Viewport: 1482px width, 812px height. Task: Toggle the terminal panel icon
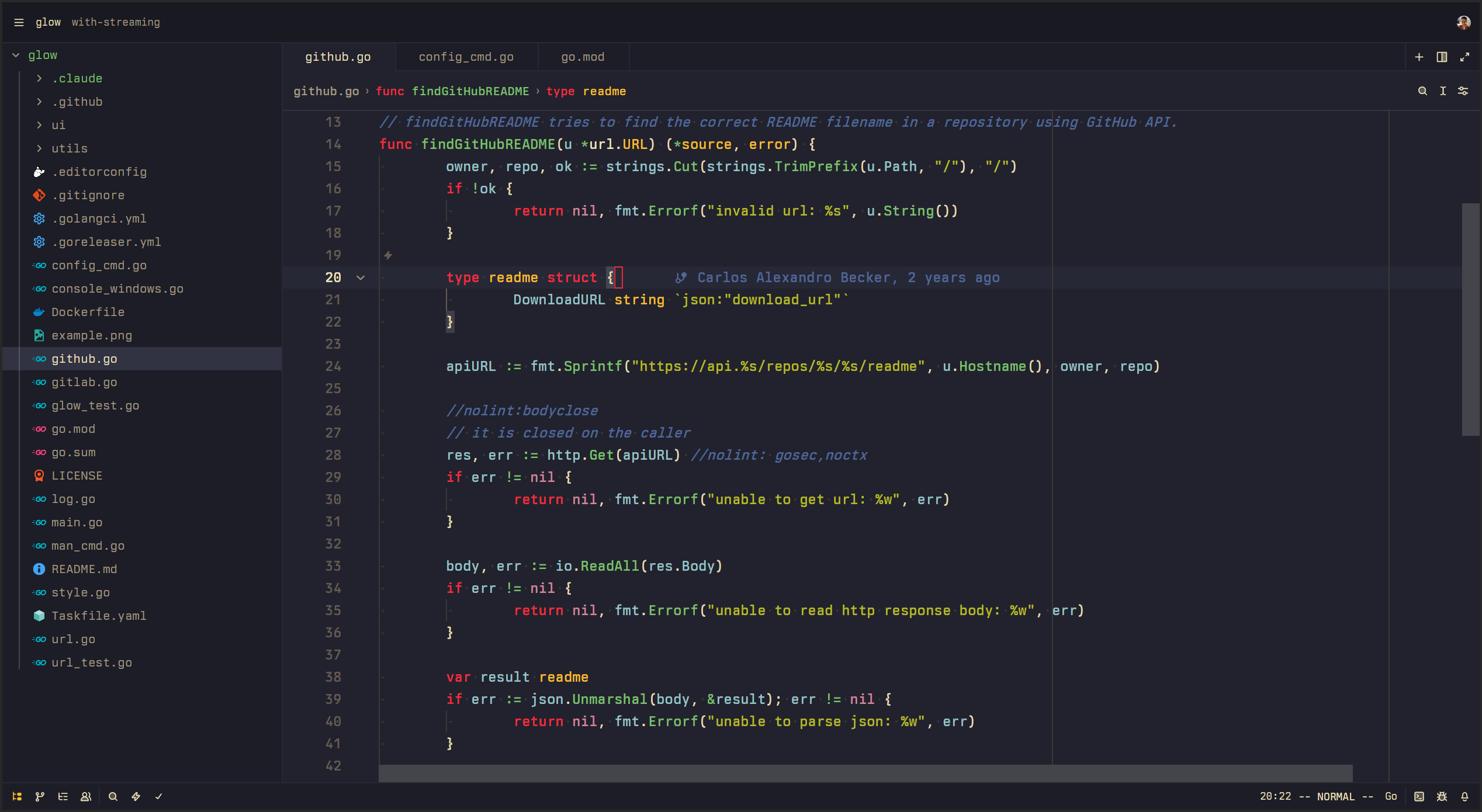(1419, 796)
